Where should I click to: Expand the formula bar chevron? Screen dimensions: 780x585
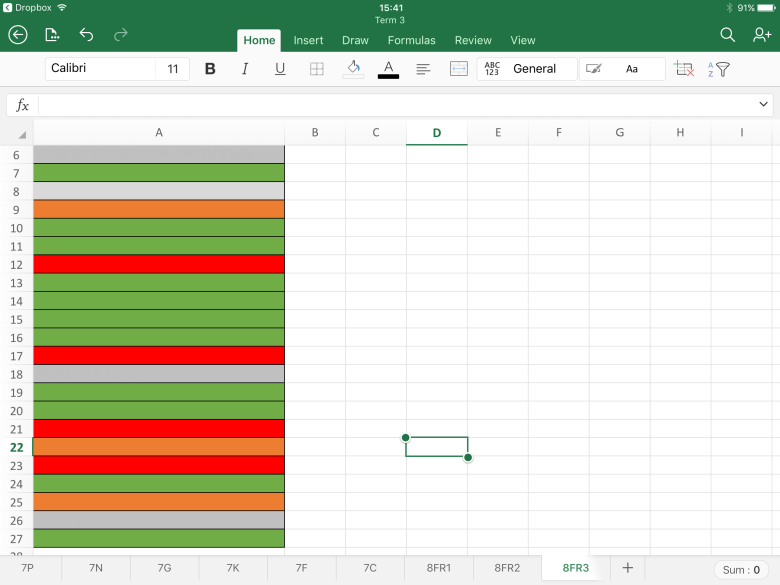point(764,104)
